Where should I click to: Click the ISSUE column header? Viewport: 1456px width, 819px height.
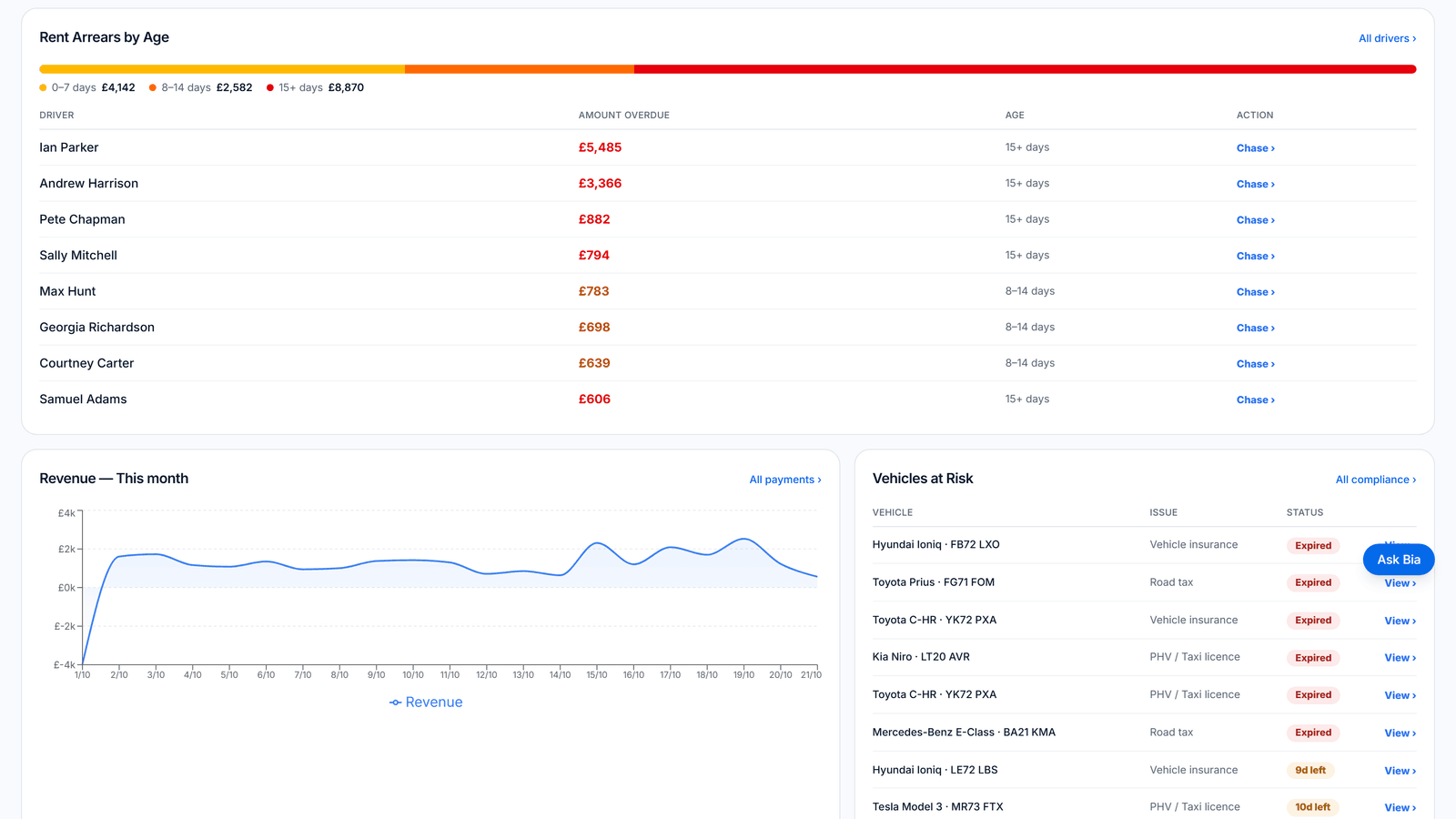coord(1163,513)
